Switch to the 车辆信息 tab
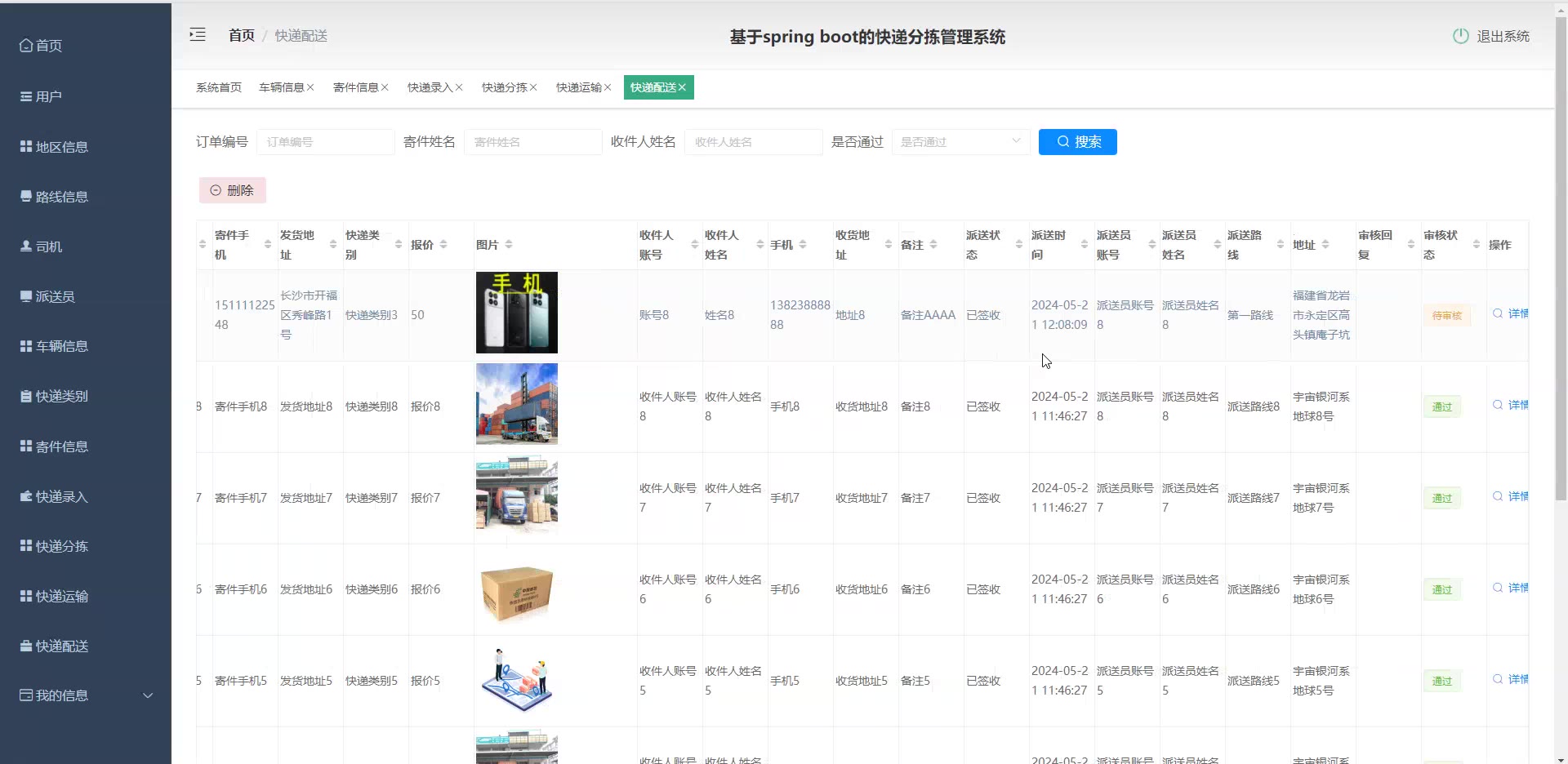The width and height of the screenshot is (1568, 764). [281, 87]
